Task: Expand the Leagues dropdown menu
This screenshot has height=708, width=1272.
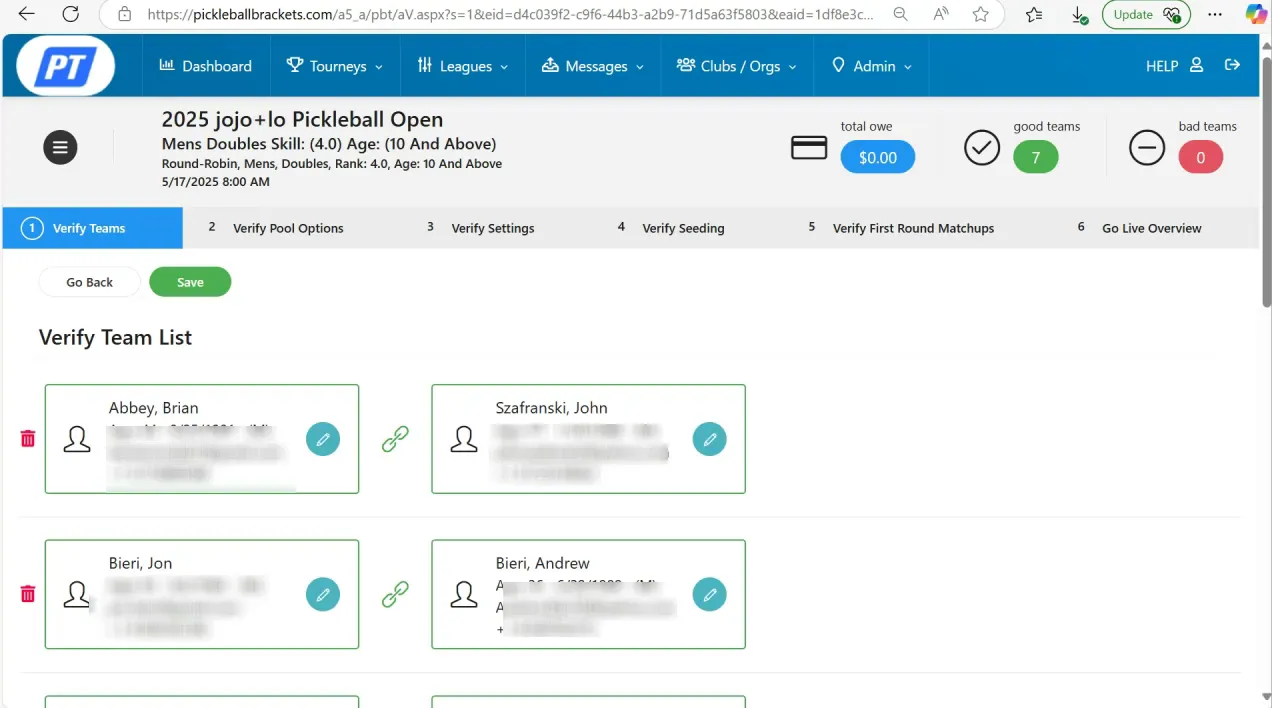Action: pyautogui.click(x=462, y=66)
